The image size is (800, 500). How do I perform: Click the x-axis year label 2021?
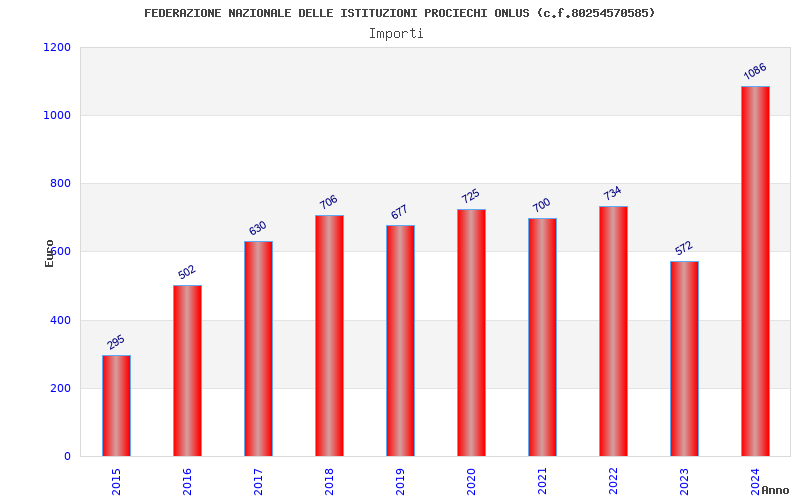542,482
